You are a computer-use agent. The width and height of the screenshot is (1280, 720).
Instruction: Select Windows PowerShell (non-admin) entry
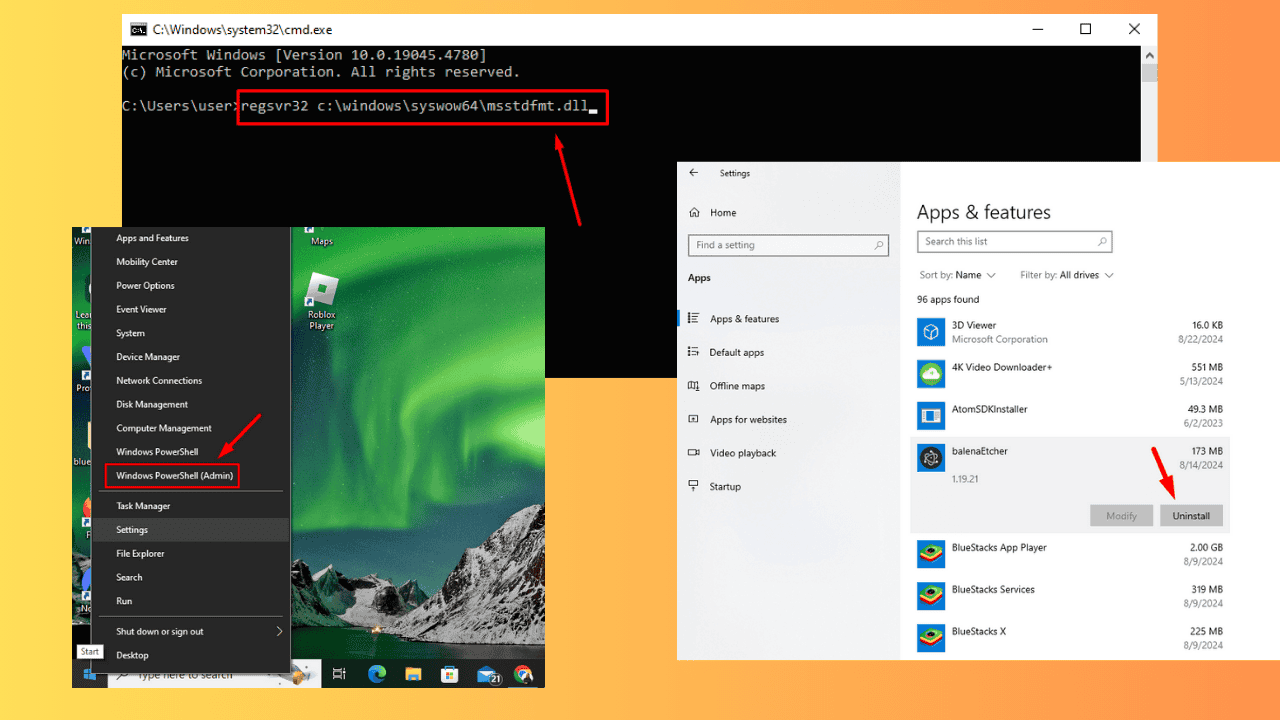[x=157, y=452]
